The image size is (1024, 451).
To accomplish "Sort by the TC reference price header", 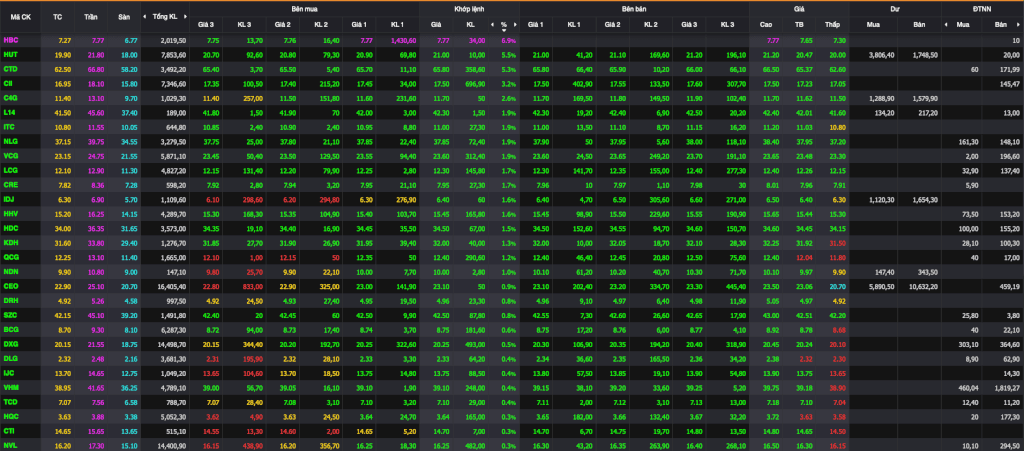I will 57,16.
